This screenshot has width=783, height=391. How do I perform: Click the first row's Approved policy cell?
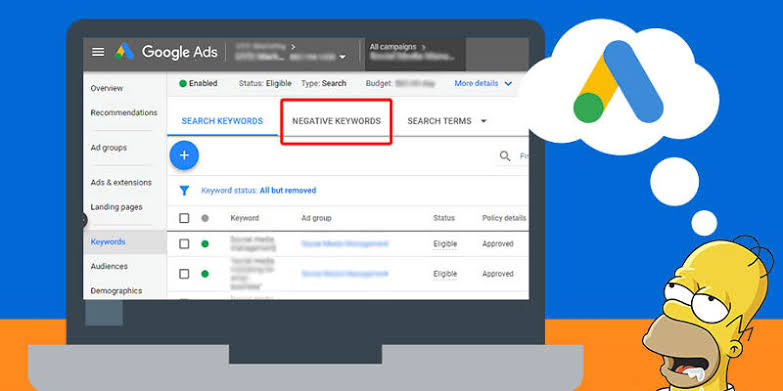click(498, 244)
